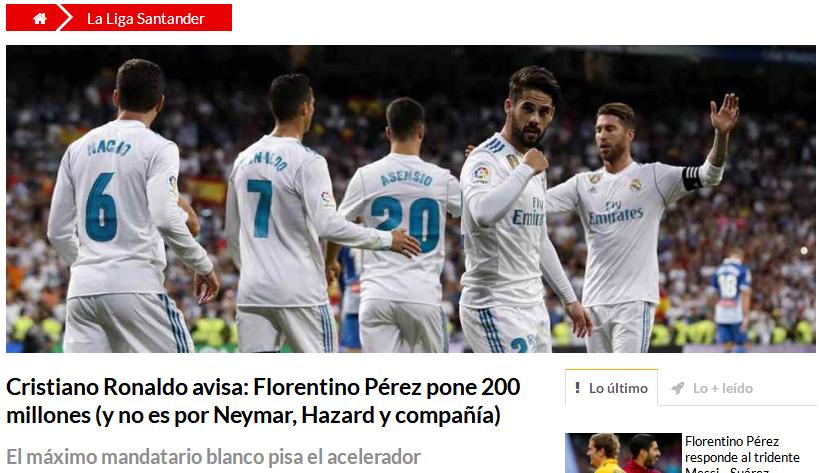Click the rocket icon beside Lo + leído
This screenshot has width=819, height=473.
coord(677,388)
